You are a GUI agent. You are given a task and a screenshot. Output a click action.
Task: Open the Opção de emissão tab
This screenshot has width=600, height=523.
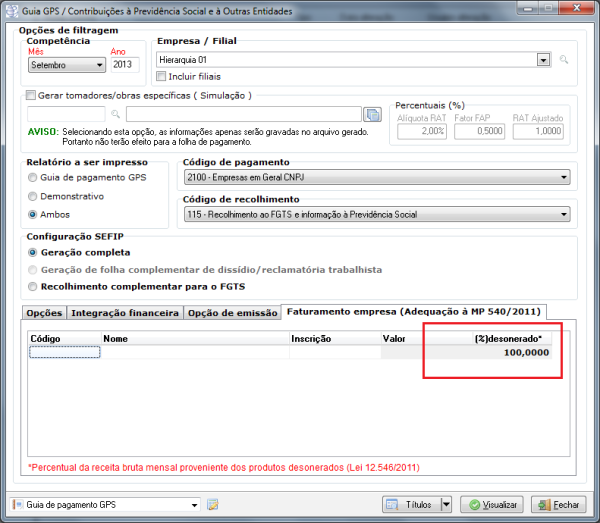point(233,313)
